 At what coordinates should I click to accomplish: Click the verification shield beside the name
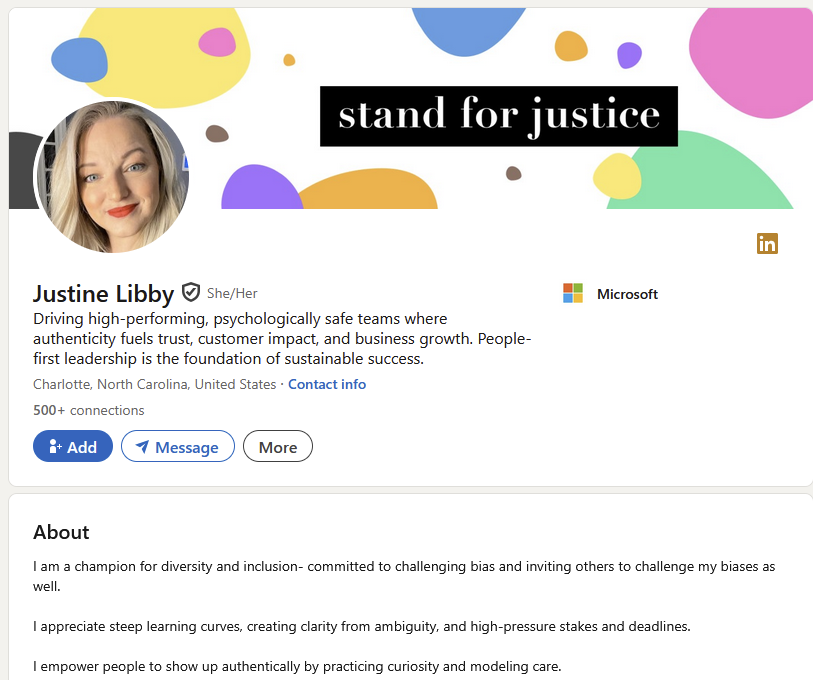[191, 293]
